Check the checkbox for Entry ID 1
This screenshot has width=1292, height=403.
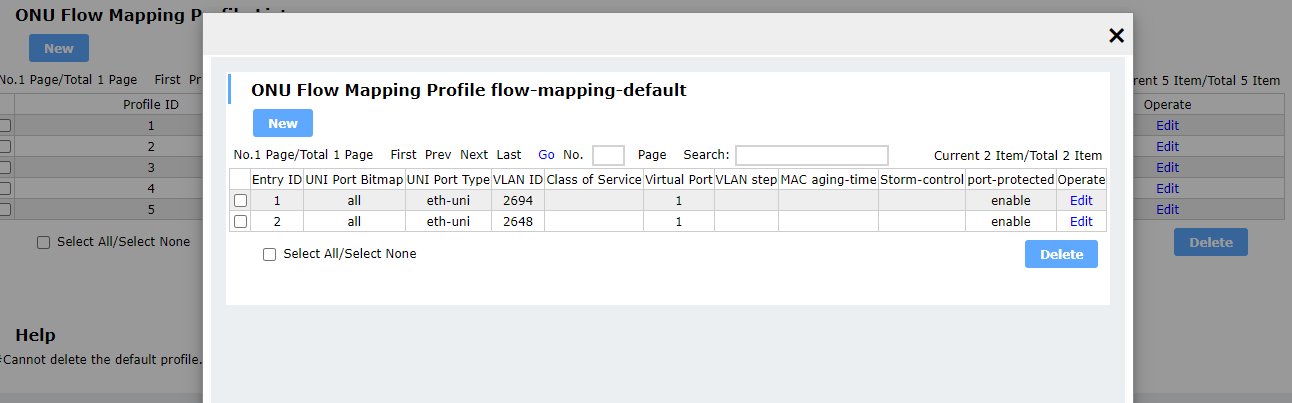(x=240, y=201)
